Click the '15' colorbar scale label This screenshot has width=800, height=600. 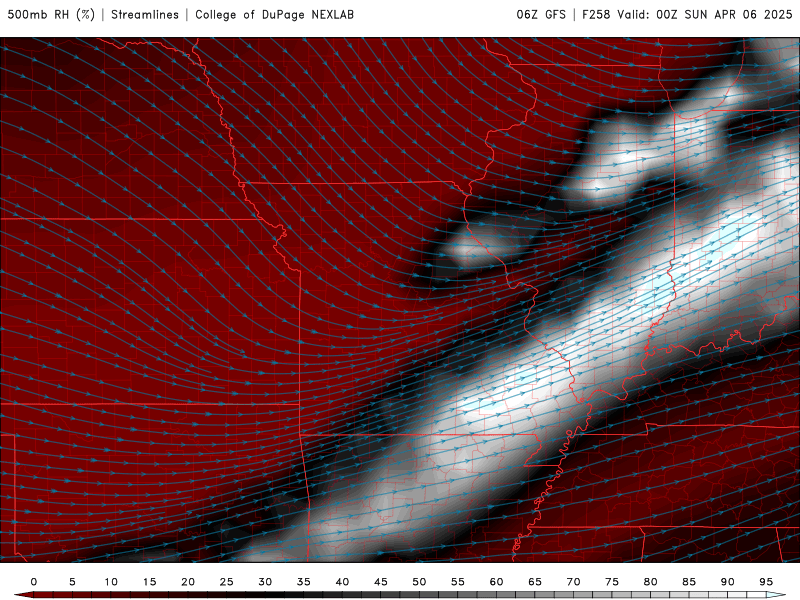149,582
